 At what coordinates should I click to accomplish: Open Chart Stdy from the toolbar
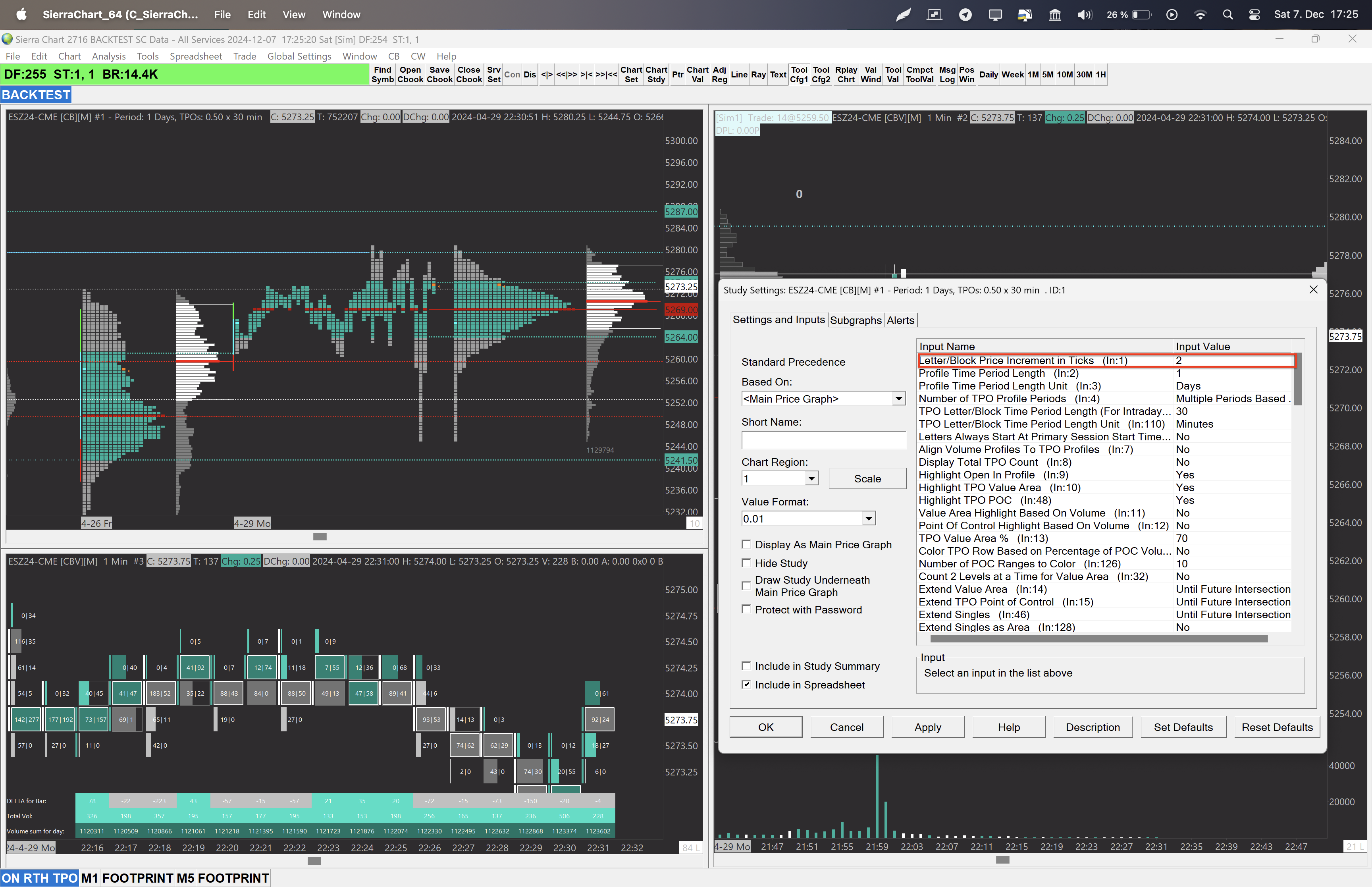(656, 74)
